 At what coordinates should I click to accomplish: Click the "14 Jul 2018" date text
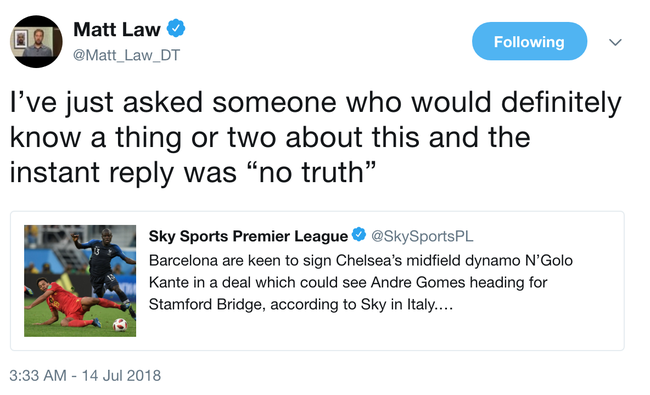121,376
